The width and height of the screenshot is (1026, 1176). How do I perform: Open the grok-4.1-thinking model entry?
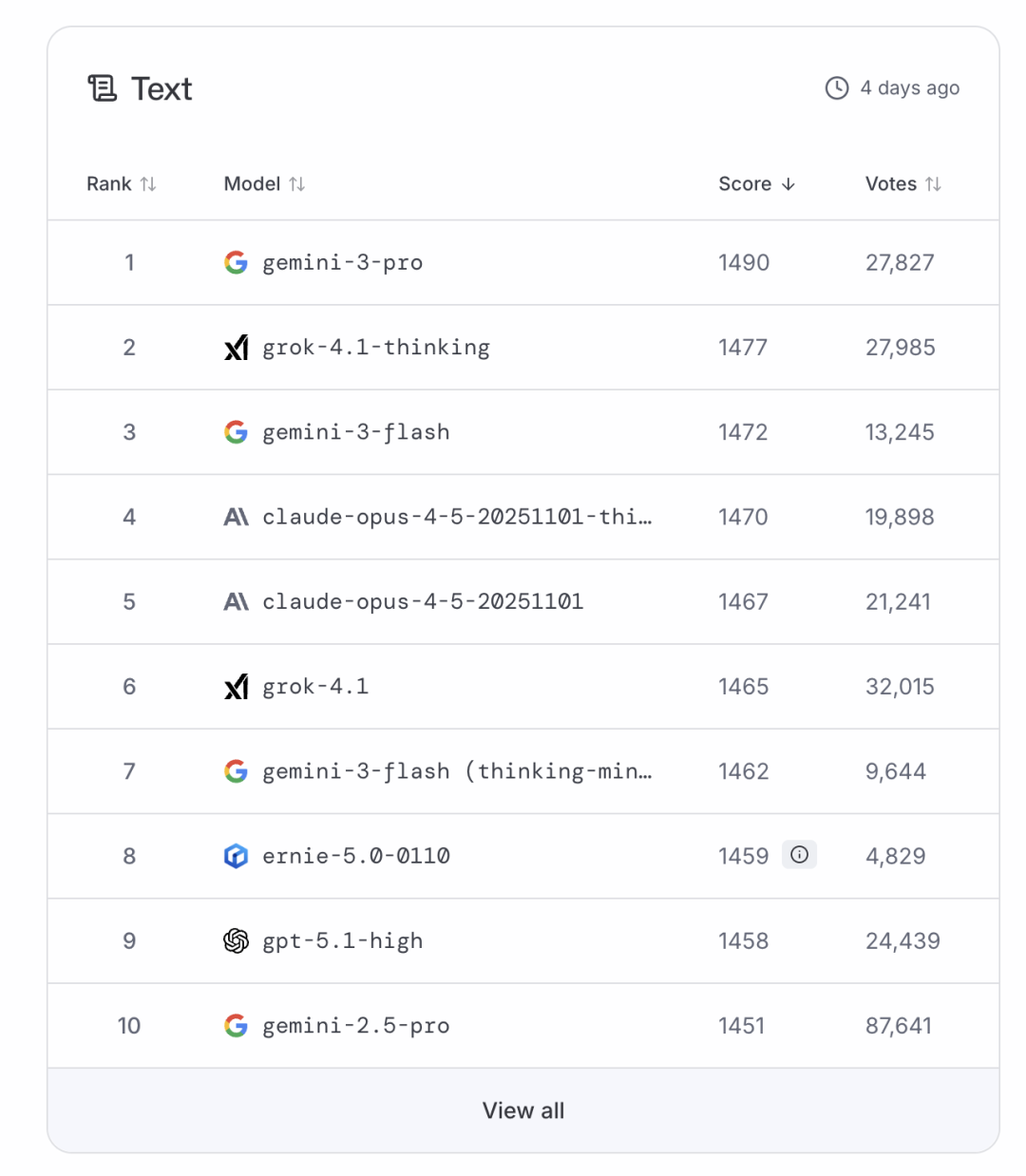[x=376, y=348]
